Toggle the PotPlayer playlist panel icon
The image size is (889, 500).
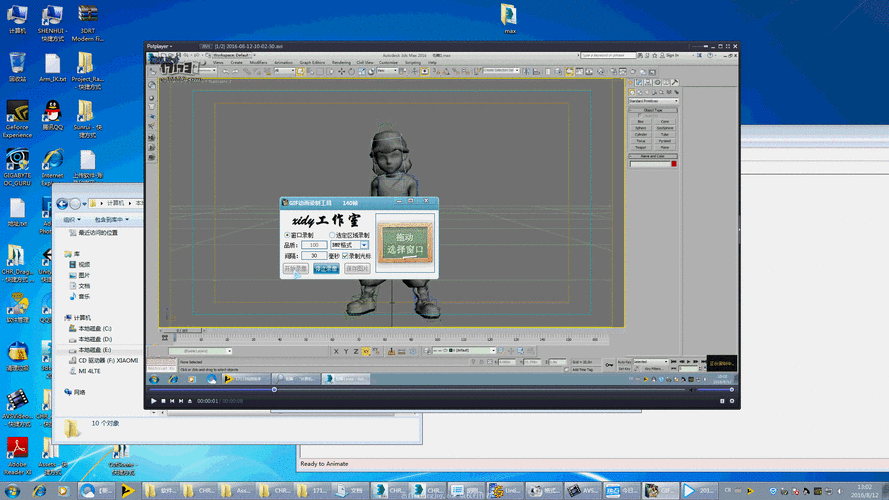722,401
